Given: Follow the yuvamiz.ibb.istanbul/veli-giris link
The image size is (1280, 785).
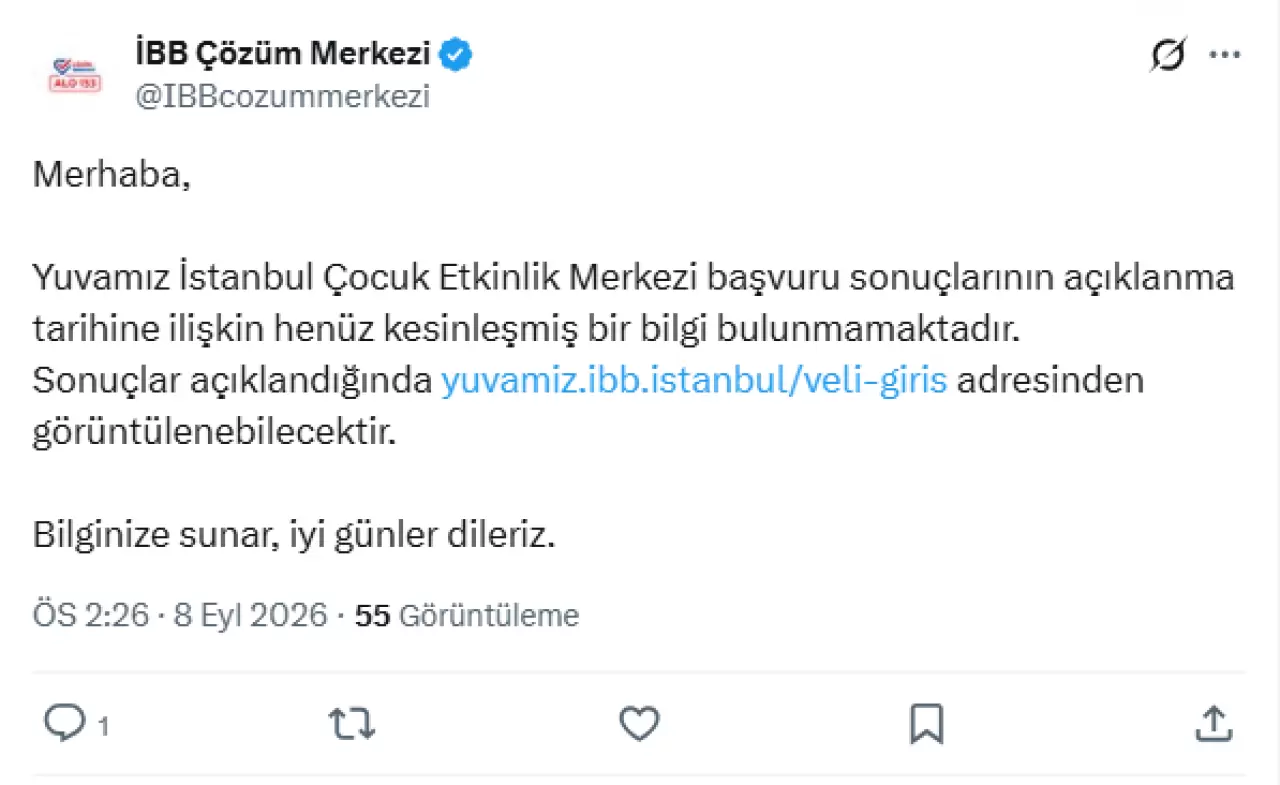Looking at the screenshot, I should click(694, 381).
